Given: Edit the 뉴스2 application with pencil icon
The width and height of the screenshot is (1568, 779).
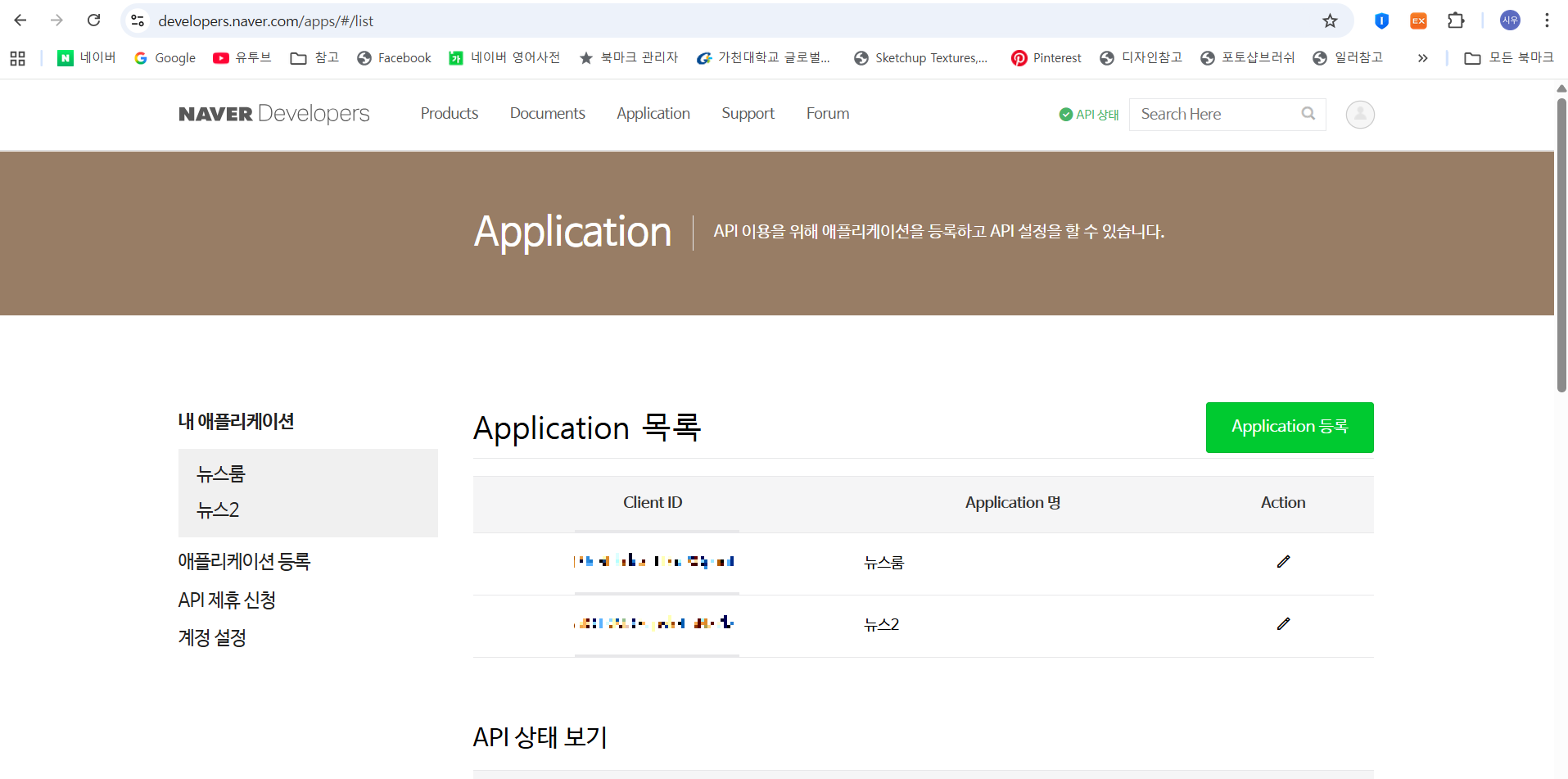Looking at the screenshot, I should 1283,624.
